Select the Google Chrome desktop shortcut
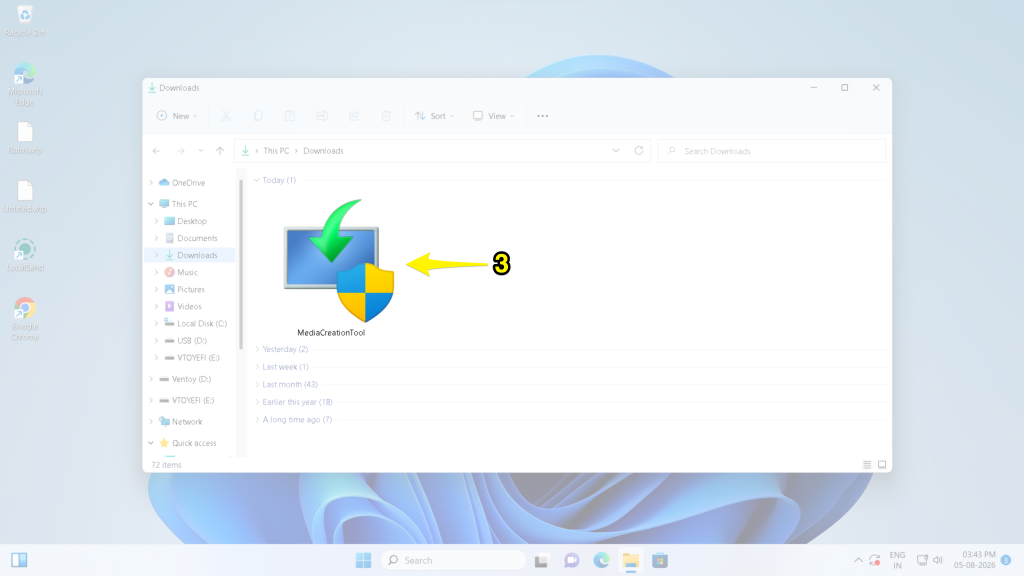 coord(25,319)
